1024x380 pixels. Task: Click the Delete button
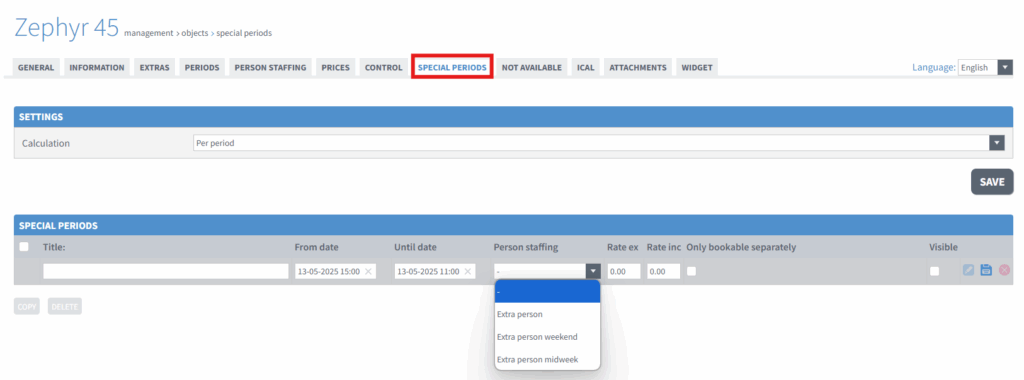pyautogui.click(x=65, y=306)
